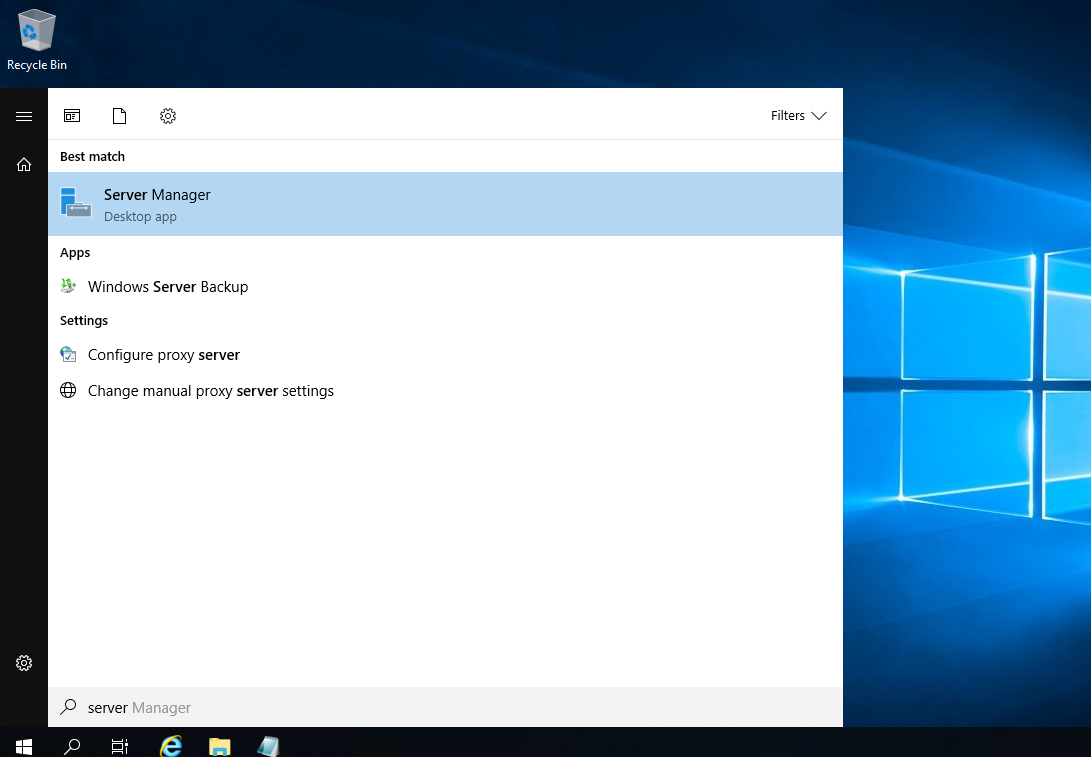Click the Windows Server Backup icon
This screenshot has height=757, width=1091.
tap(68, 286)
